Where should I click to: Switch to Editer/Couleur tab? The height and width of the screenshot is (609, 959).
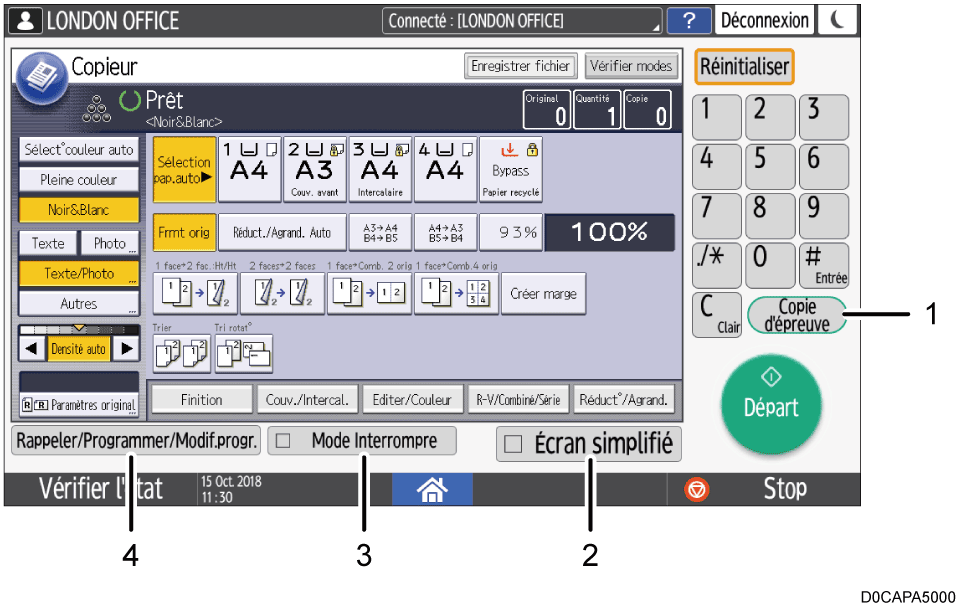tap(412, 399)
